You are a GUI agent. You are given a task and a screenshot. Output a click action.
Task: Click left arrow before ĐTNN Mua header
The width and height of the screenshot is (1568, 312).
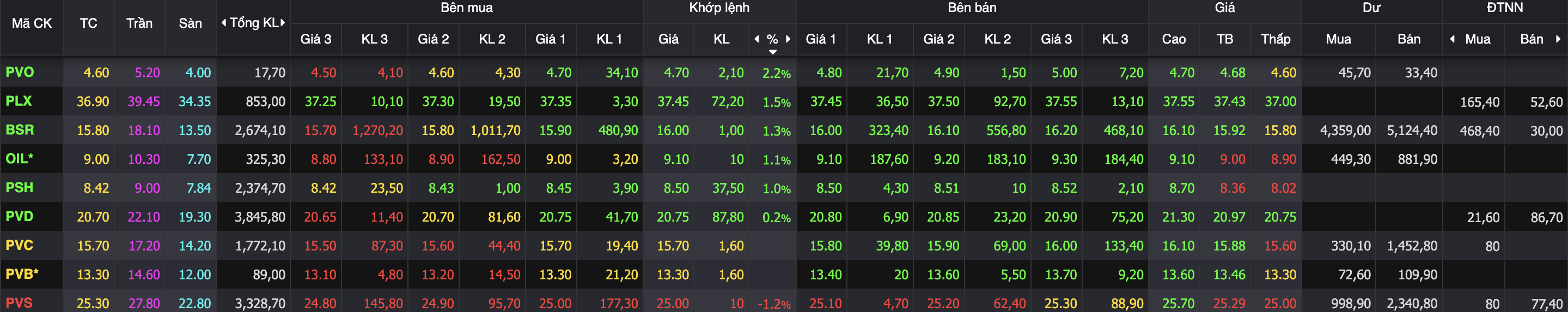click(1453, 39)
